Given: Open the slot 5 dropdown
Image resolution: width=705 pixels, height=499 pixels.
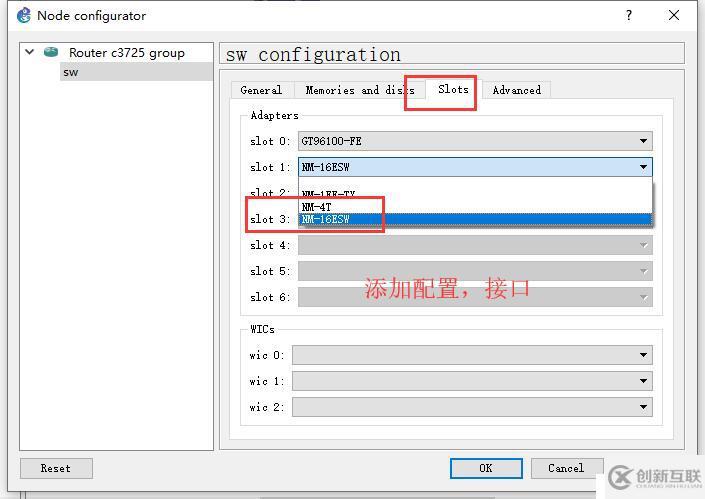Looking at the screenshot, I should (x=475, y=272).
